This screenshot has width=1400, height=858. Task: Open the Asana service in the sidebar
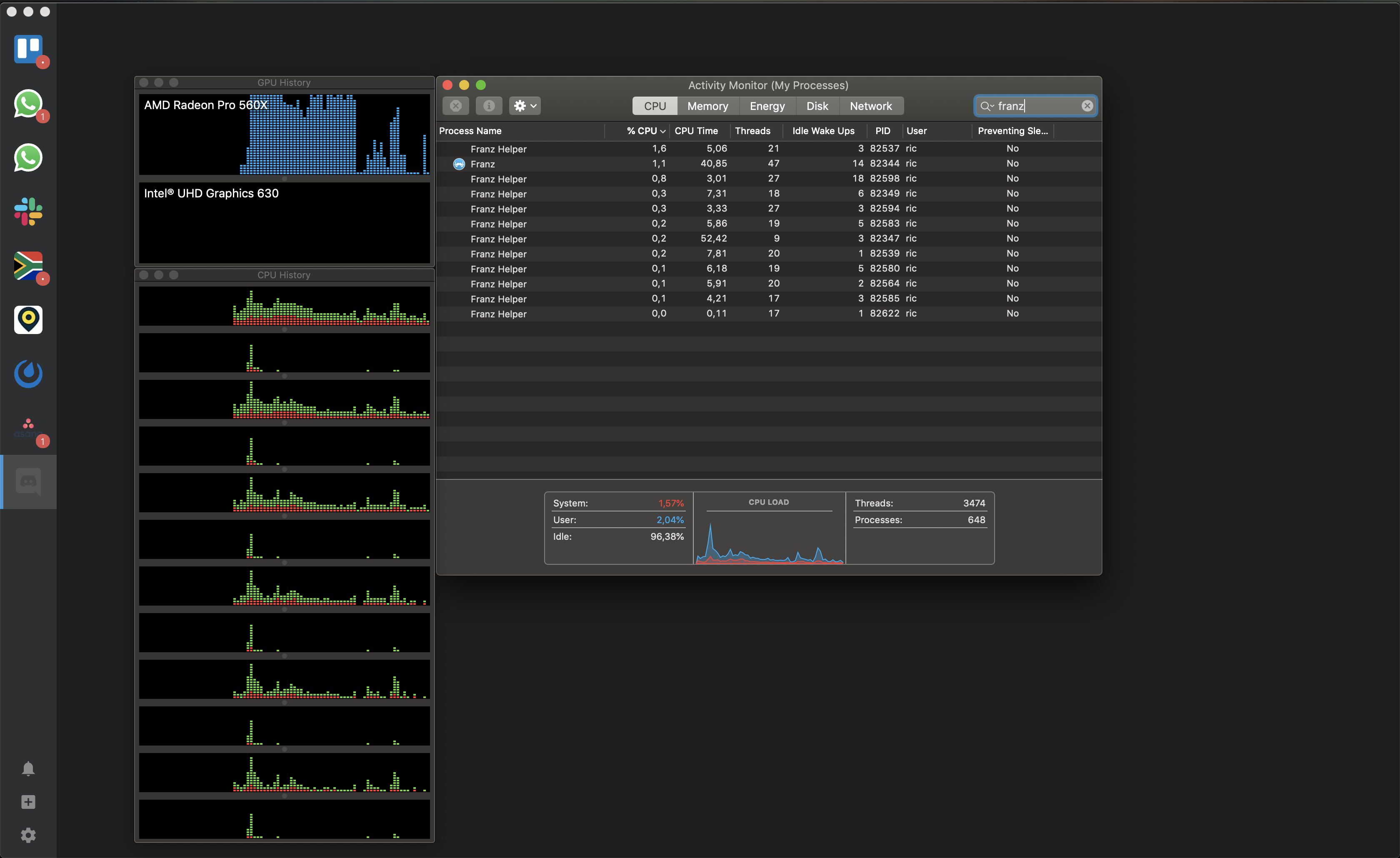28,428
